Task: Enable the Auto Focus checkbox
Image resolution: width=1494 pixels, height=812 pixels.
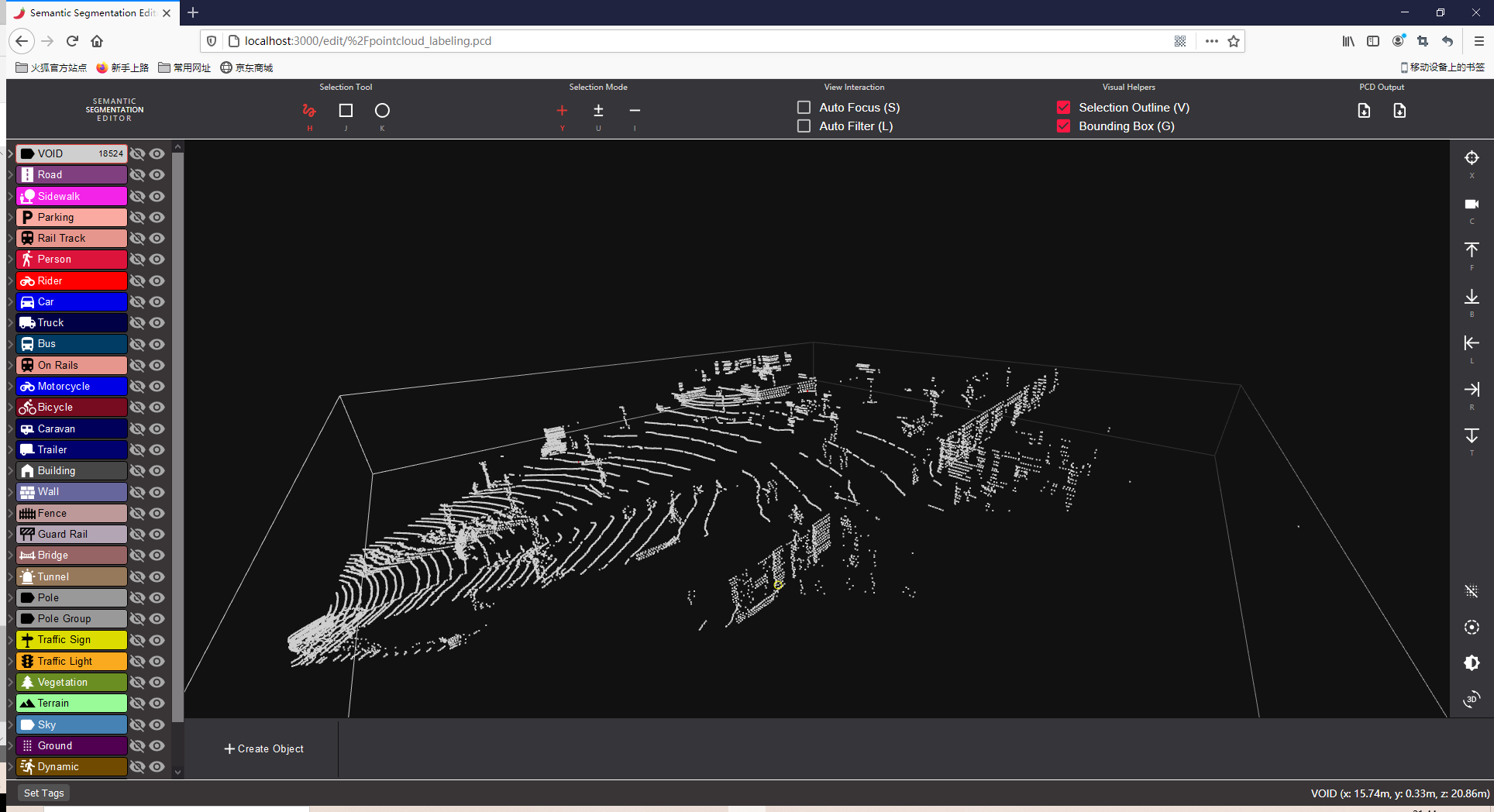Action: (x=804, y=107)
